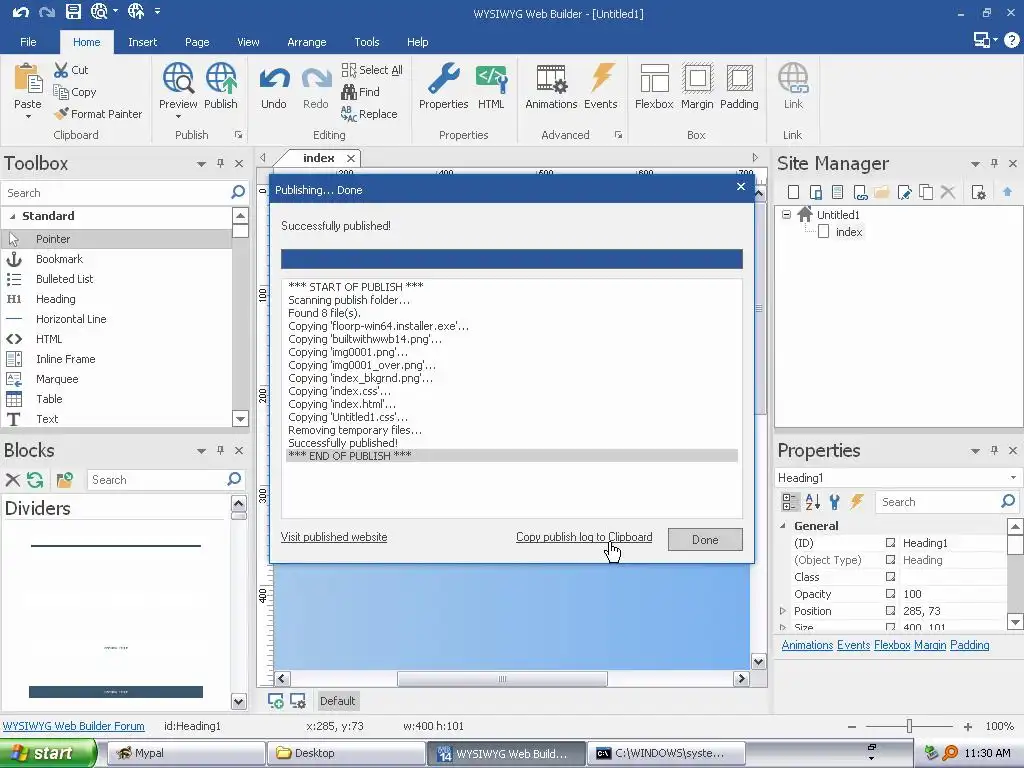This screenshot has width=1024, height=768.
Task: Collapse the Untitled1 site tree node
Action: point(786,214)
